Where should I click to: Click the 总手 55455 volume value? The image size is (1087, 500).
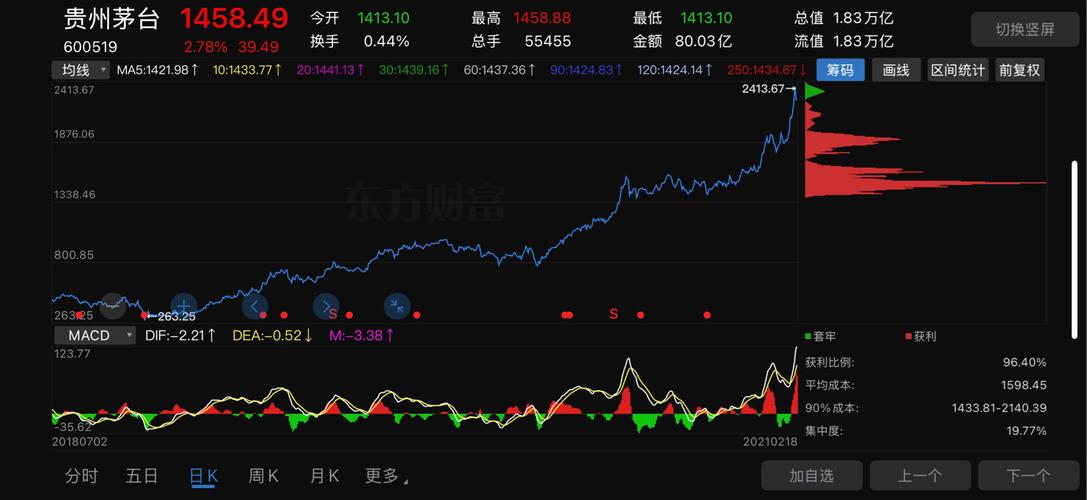[x=548, y=42]
